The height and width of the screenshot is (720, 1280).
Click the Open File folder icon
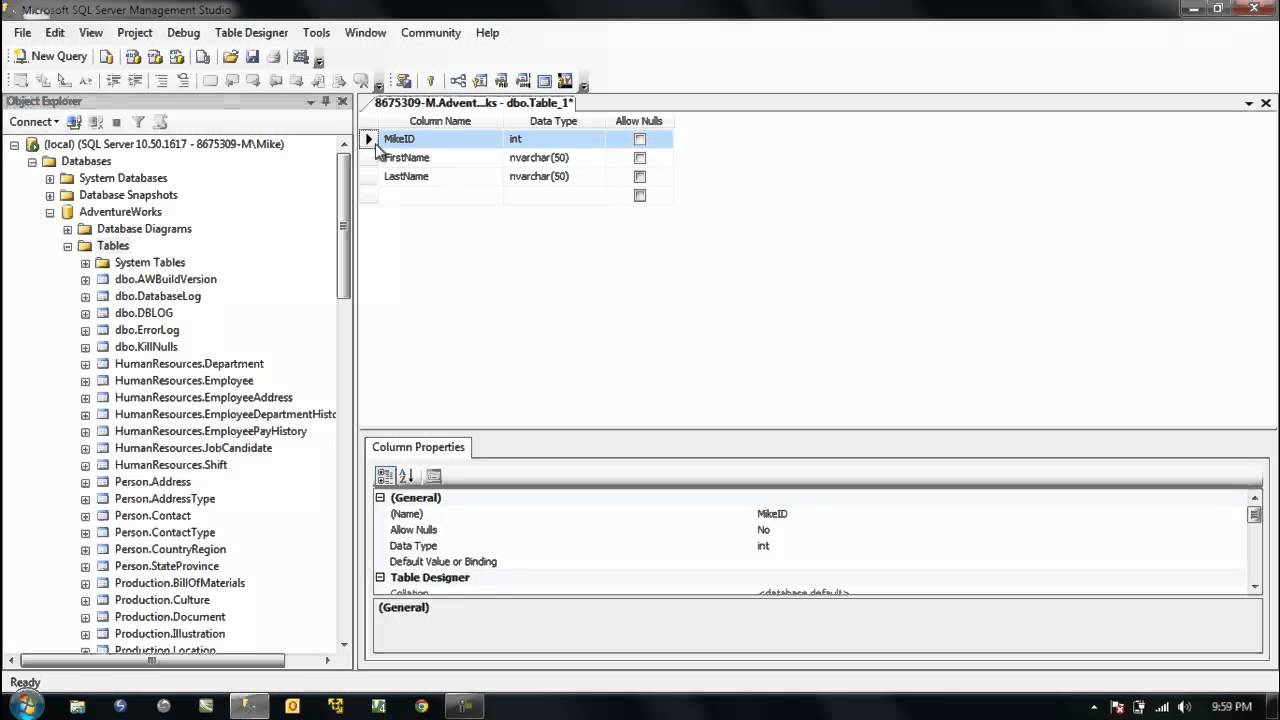[x=231, y=57]
